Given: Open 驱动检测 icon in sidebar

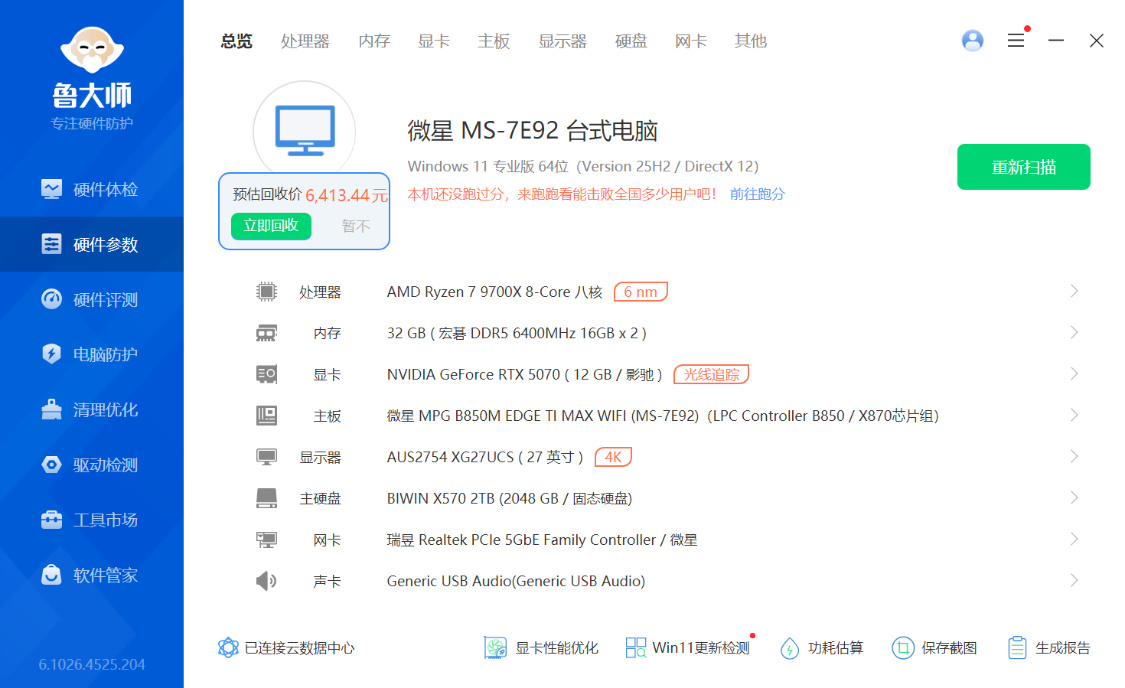Looking at the screenshot, I should 52,464.
